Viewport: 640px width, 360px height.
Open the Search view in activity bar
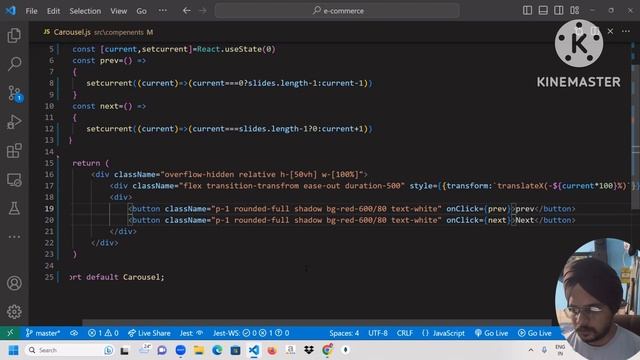point(14,64)
